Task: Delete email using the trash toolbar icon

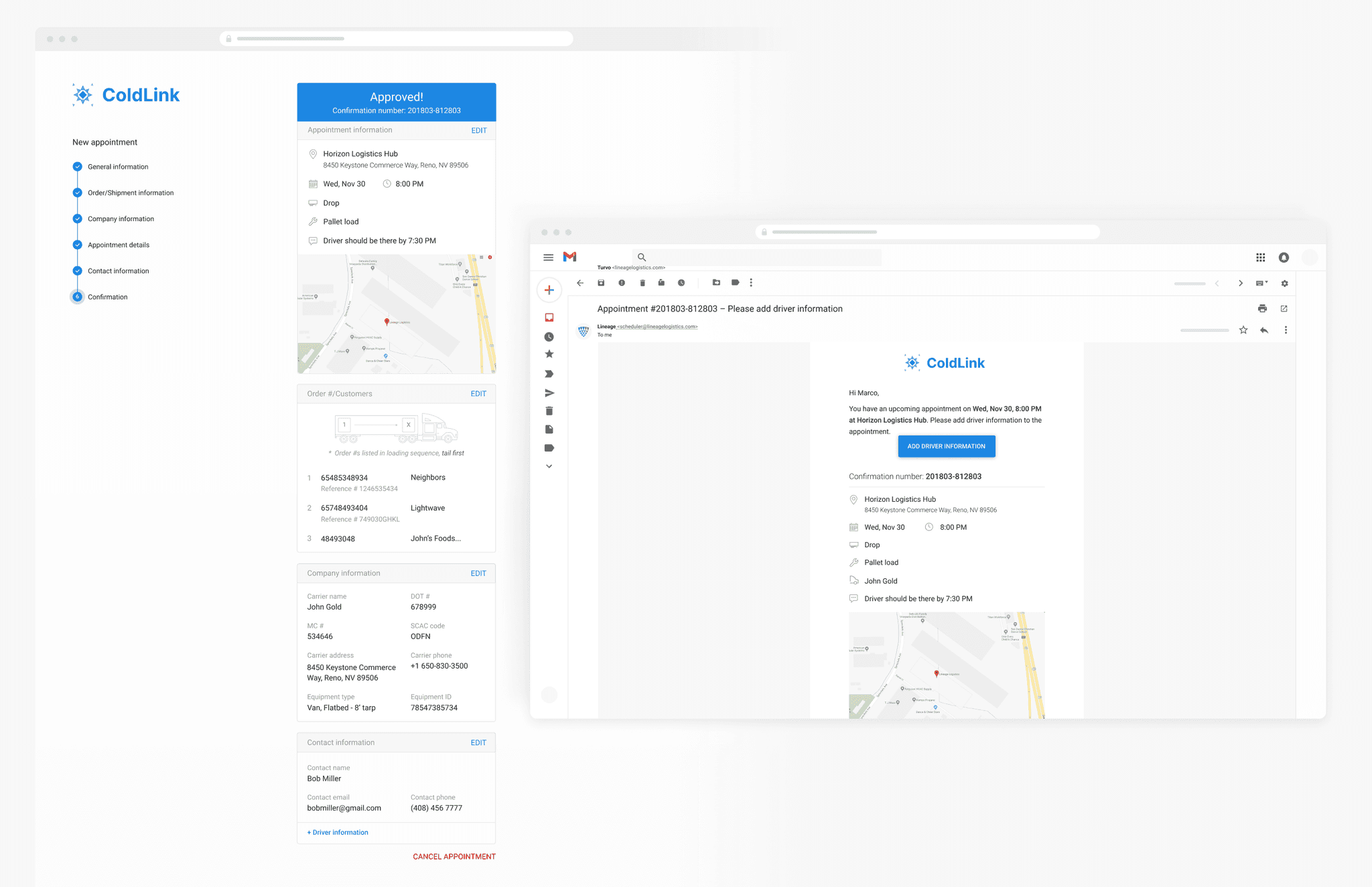Action: (642, 283)
